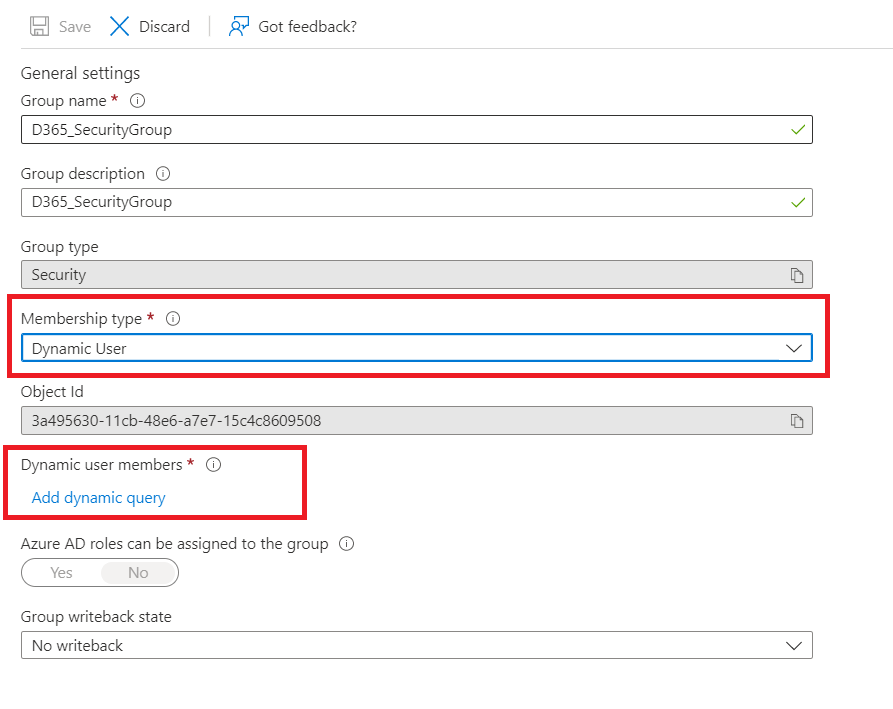Screen dimensions: 893x709
Task: Open the Group writeback state dropdown
Action: pyautogui.click(x=794, y=645)
